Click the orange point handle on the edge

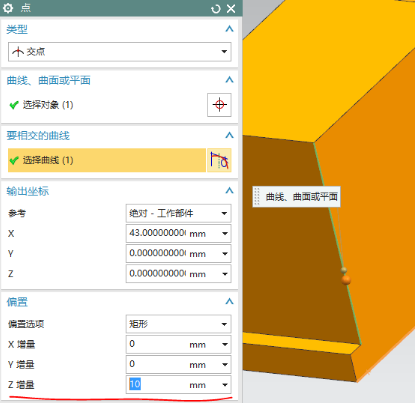click(x=346, y=280)
